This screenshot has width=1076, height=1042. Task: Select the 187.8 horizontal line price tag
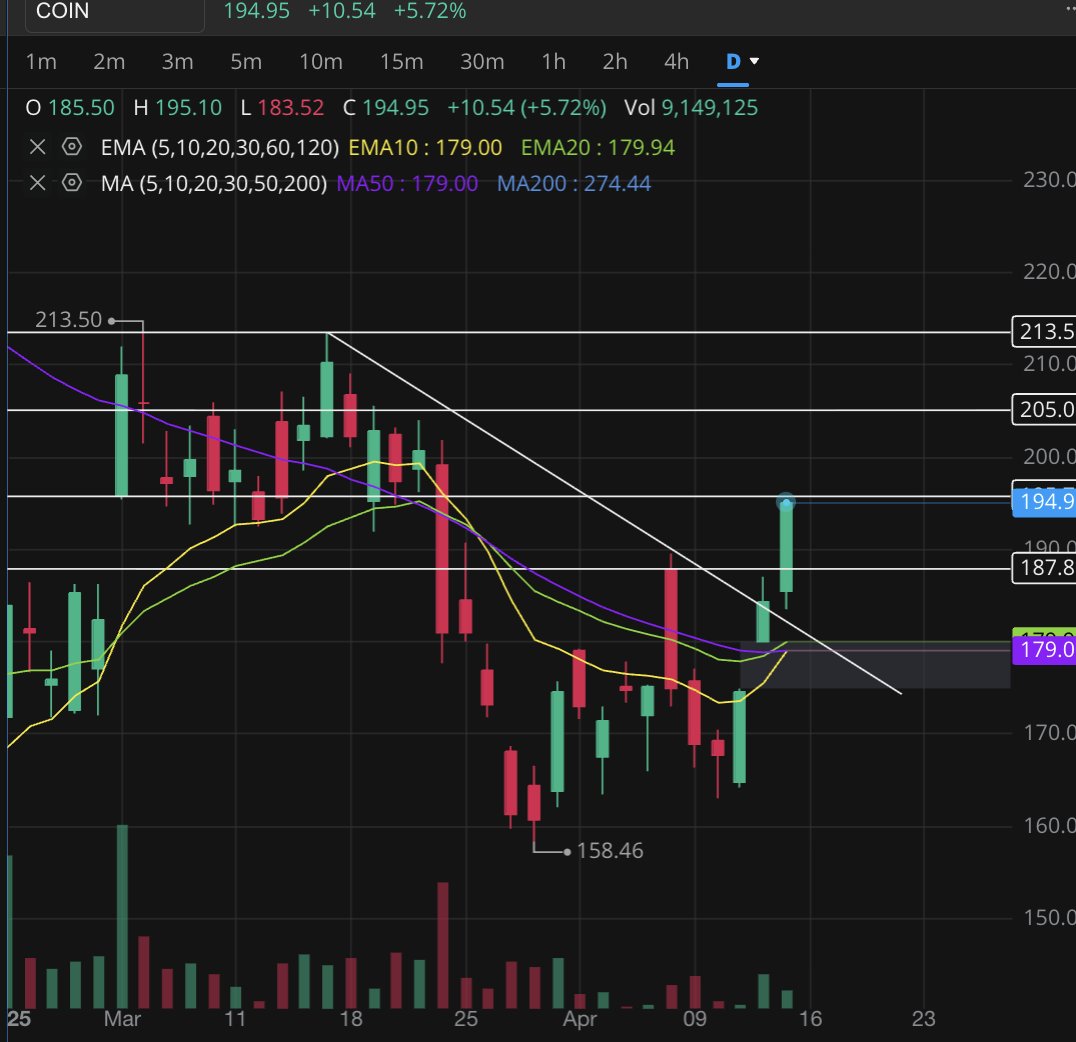[x=1044, y=568]
